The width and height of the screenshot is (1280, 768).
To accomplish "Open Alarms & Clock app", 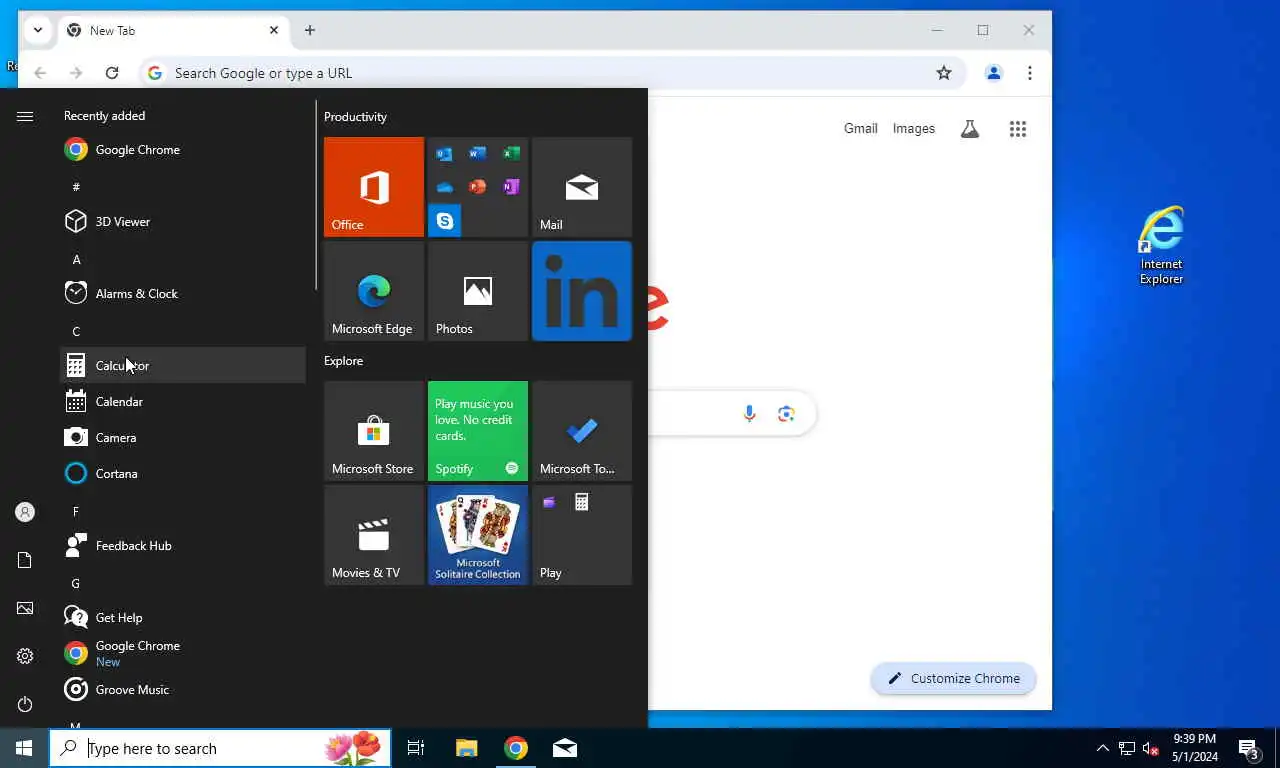I will tap(183, 294).
